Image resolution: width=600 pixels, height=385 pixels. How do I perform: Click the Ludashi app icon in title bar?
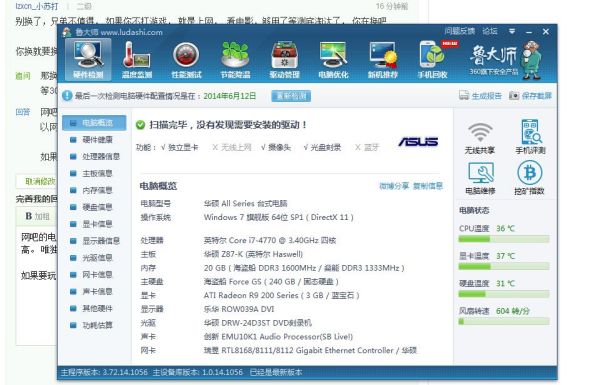coord(67,32)
